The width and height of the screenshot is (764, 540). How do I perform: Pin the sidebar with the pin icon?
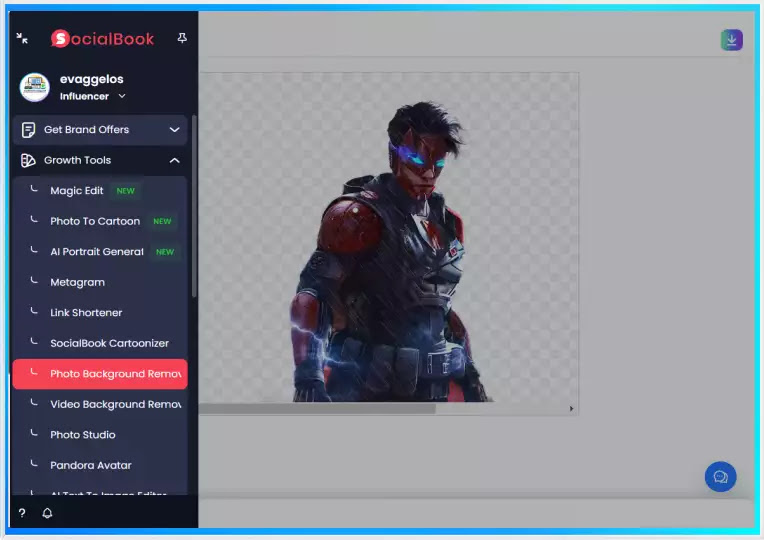point(182,38)
